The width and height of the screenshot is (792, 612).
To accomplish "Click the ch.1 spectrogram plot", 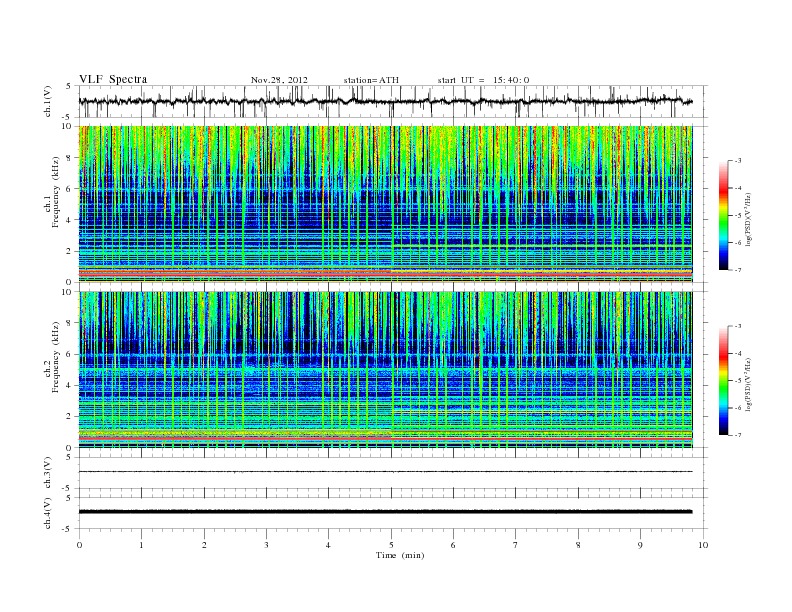I will coord(386,204).
